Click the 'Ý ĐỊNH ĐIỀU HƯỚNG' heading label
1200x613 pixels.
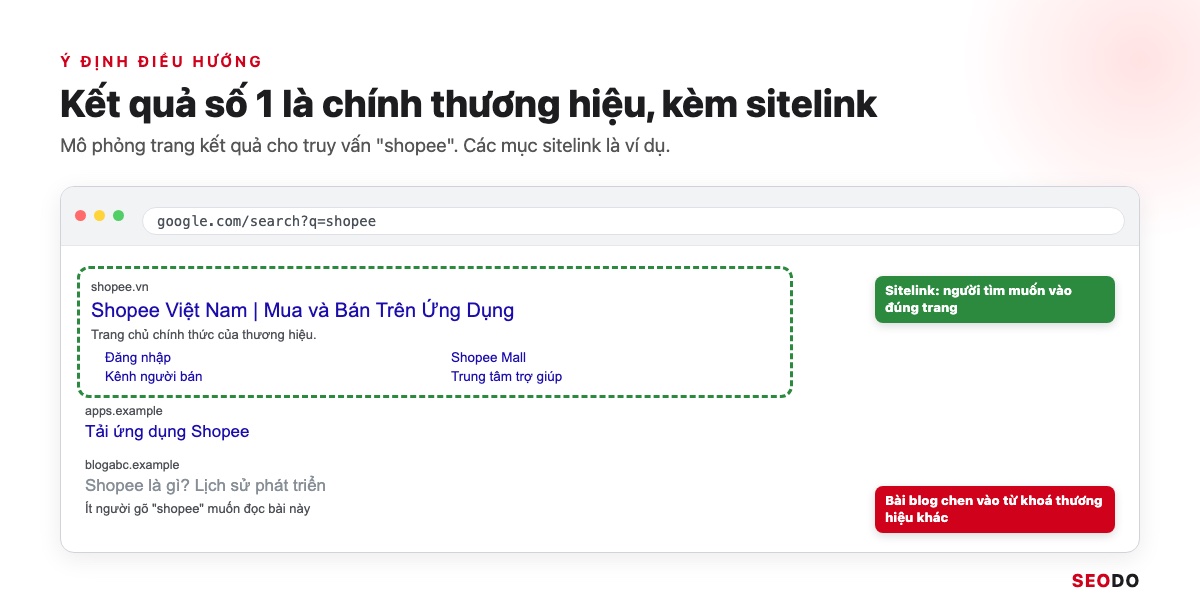161,61
